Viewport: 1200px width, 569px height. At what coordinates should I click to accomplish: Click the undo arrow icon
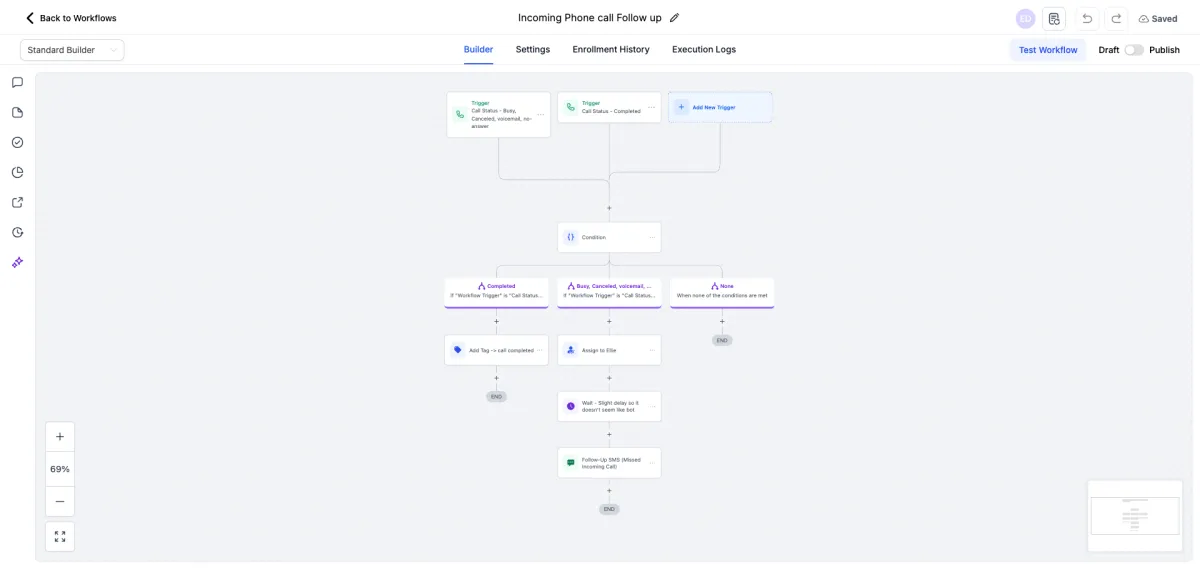(x=1087, y=19)
